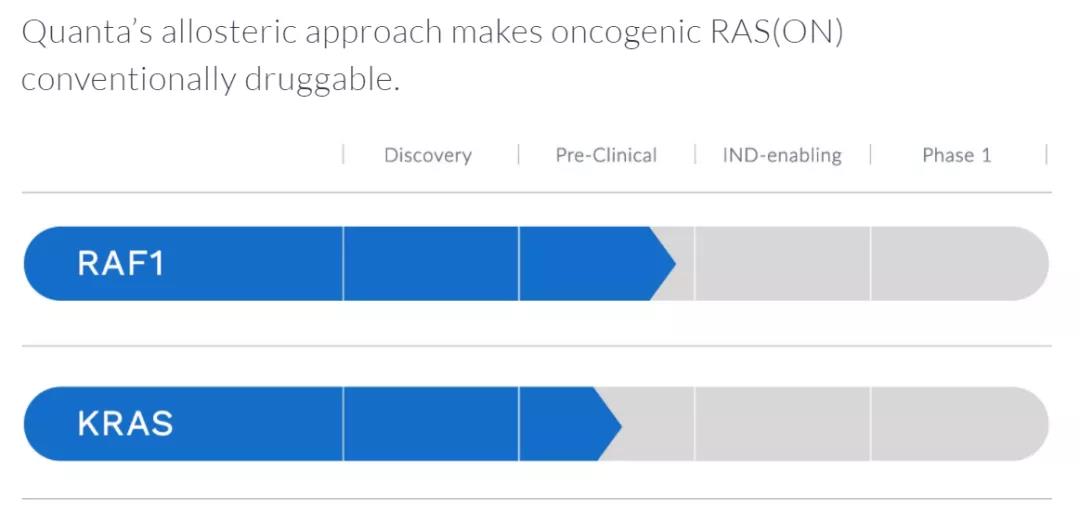Viewport: 1080px width, 524px height.
Task: Select the gray Phase 1 segment of RAF1
Action: point(957,264)
